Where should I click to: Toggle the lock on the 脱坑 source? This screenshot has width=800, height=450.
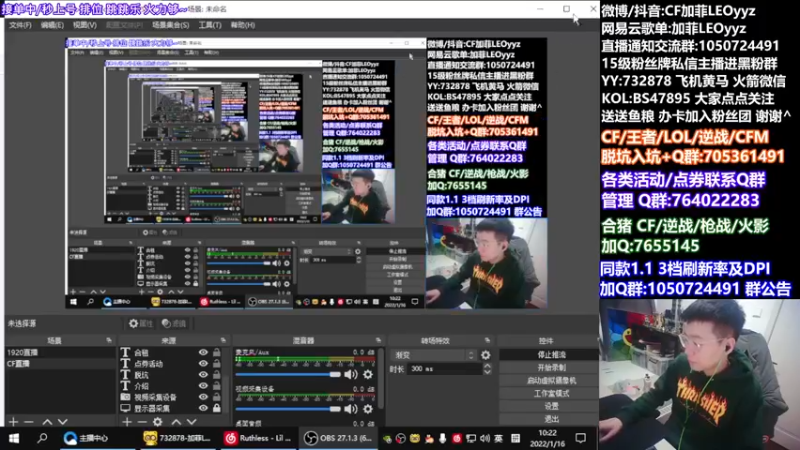coord(217,375)
